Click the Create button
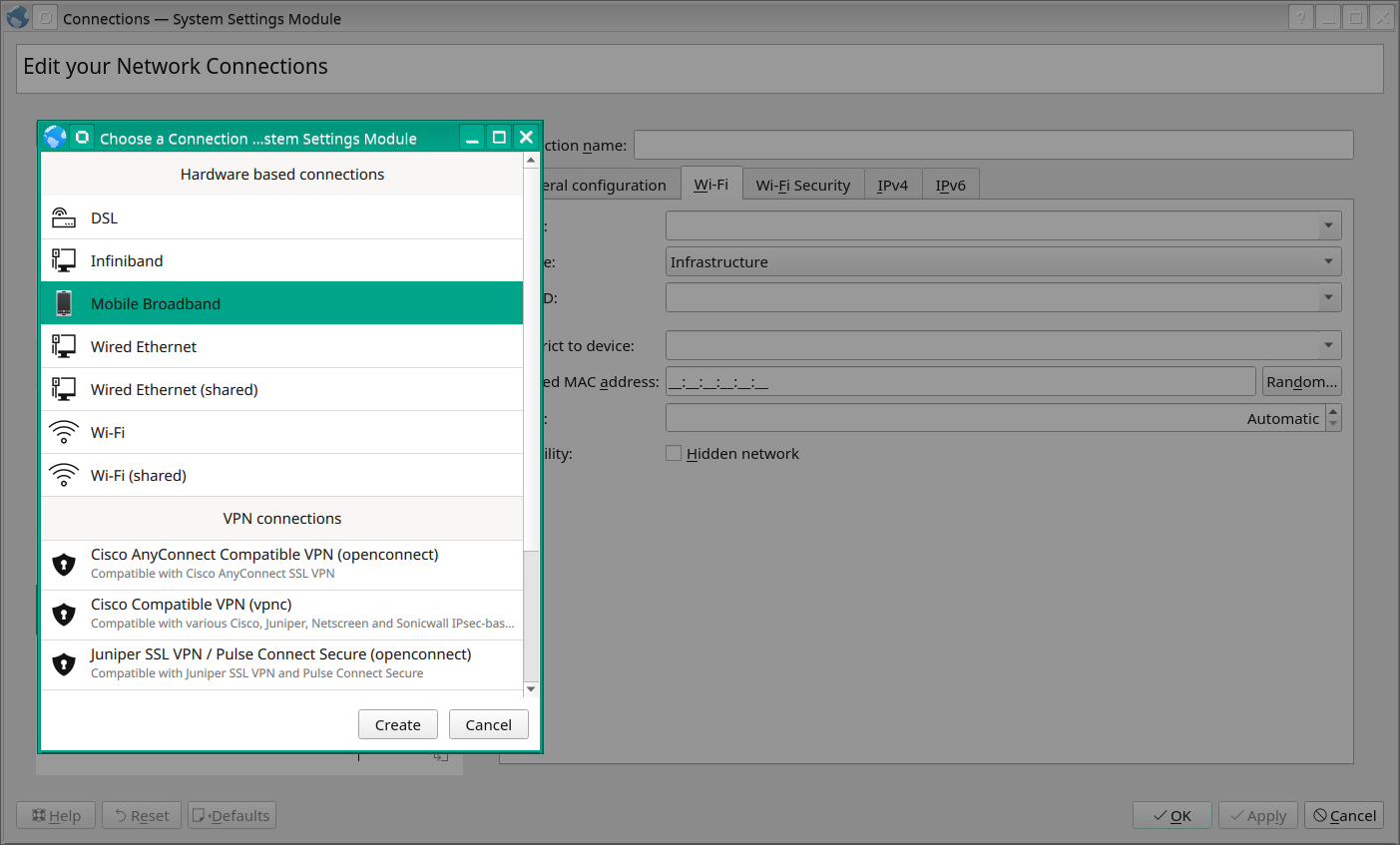 point(398,724)
